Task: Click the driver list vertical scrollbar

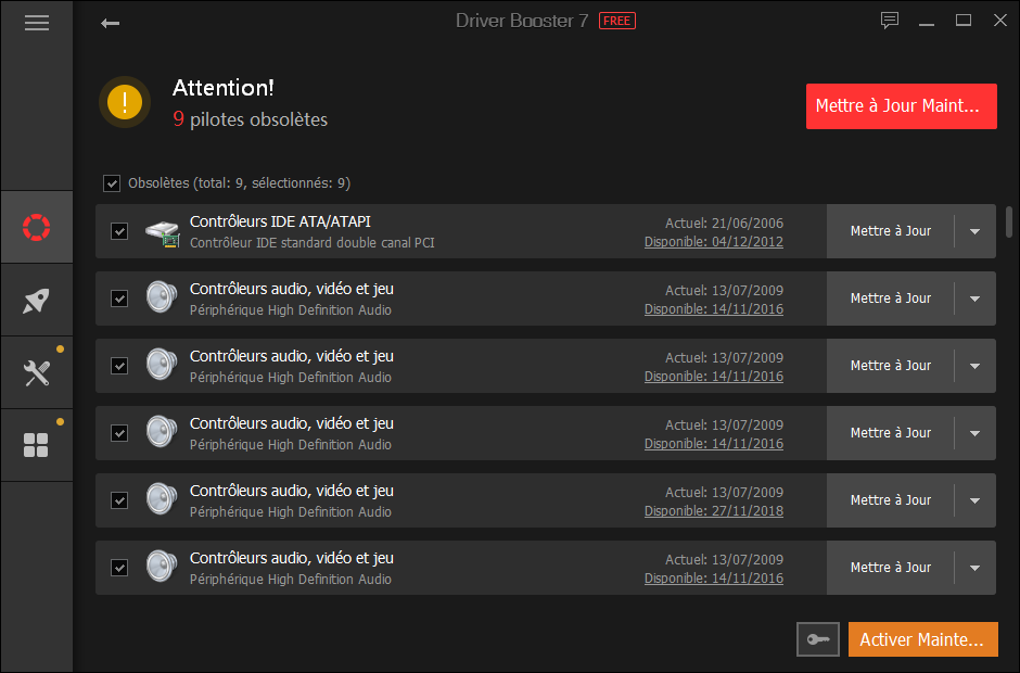Action: click(x=1009, y=222)
